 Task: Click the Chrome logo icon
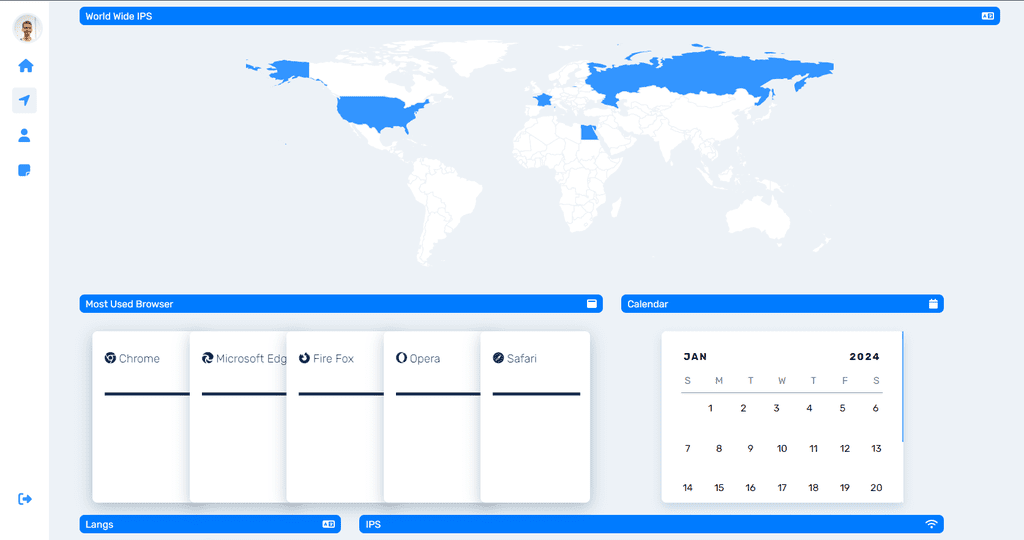(x=110, y=358)
